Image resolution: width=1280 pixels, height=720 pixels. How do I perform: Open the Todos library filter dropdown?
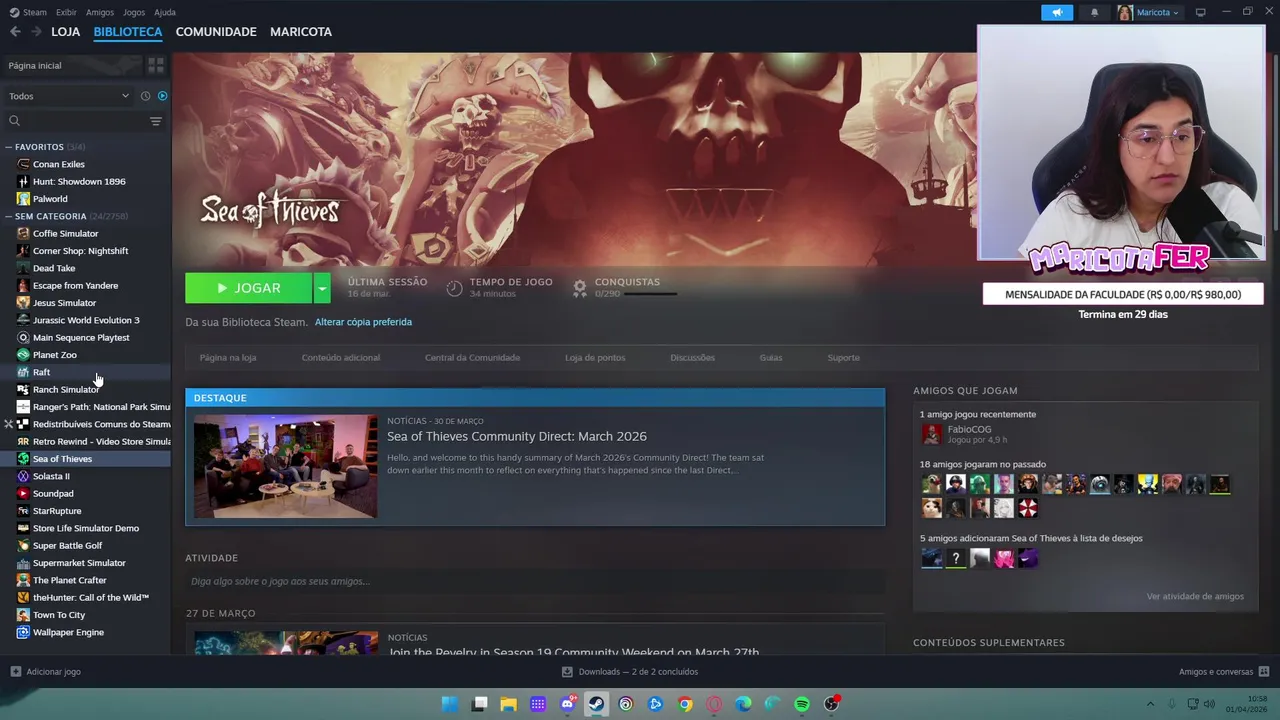click(68, 96)
